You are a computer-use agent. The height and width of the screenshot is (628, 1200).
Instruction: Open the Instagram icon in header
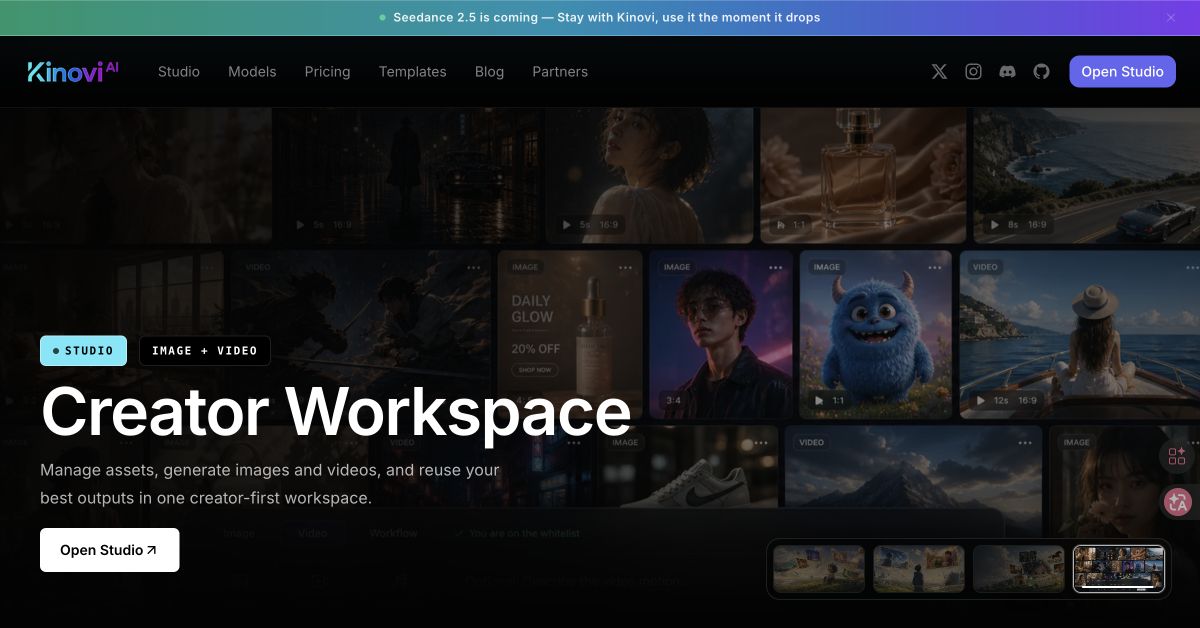973,72
